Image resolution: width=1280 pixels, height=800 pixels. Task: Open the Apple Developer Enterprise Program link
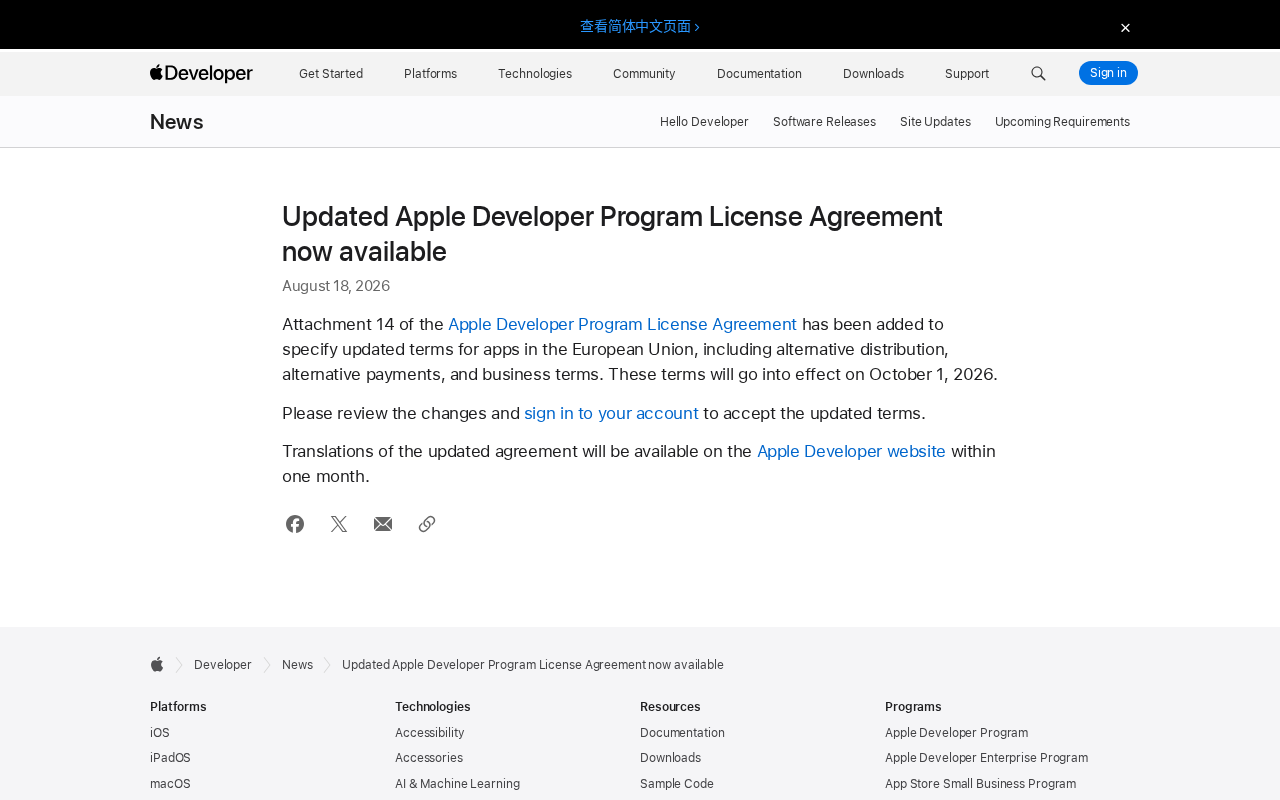pos(986,758)
